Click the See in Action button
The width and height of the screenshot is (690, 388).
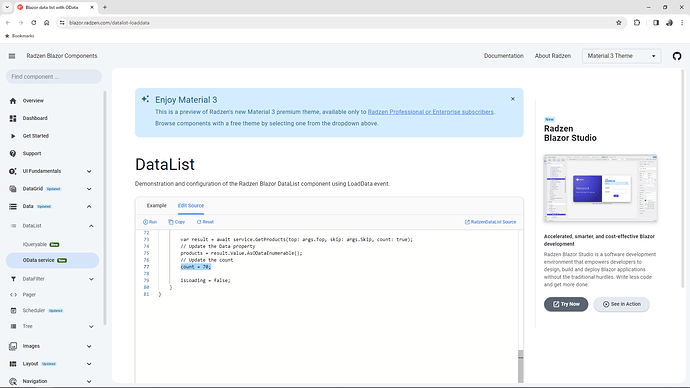[621, 304]
